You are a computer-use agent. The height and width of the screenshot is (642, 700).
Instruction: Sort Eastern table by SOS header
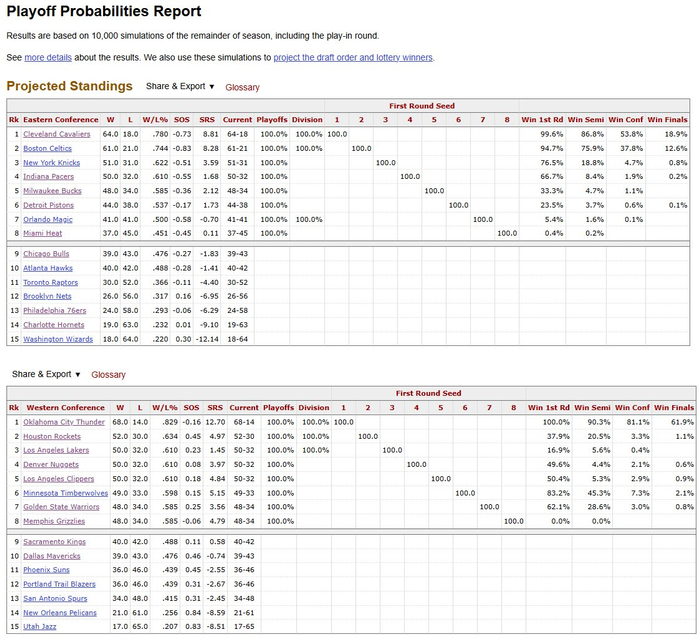tap(182, 120)
